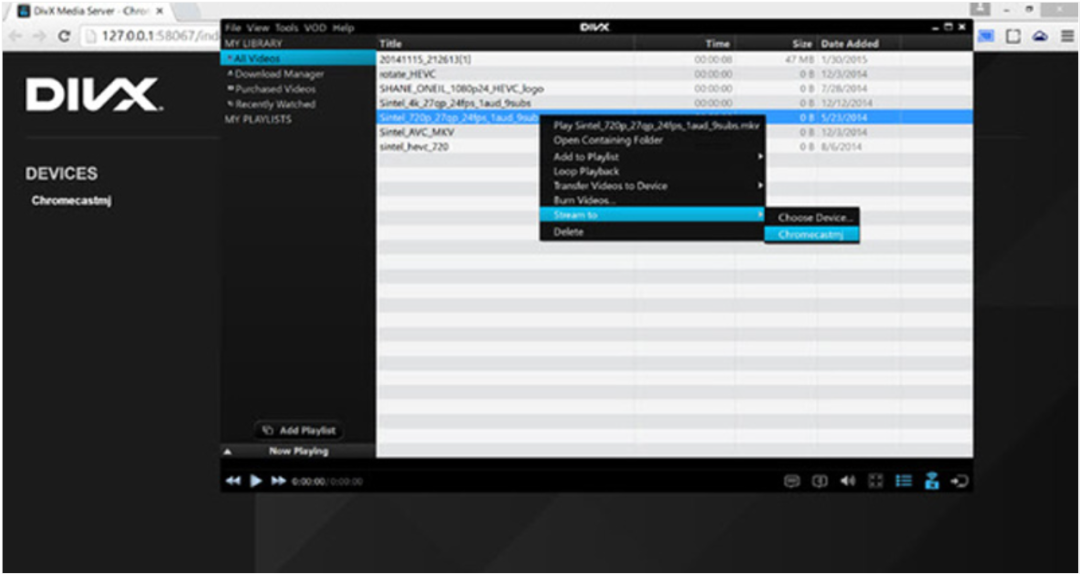This screenshot has width=1080, height=574.
Task: Mute audio with the speaker icon
Action: 848,481
